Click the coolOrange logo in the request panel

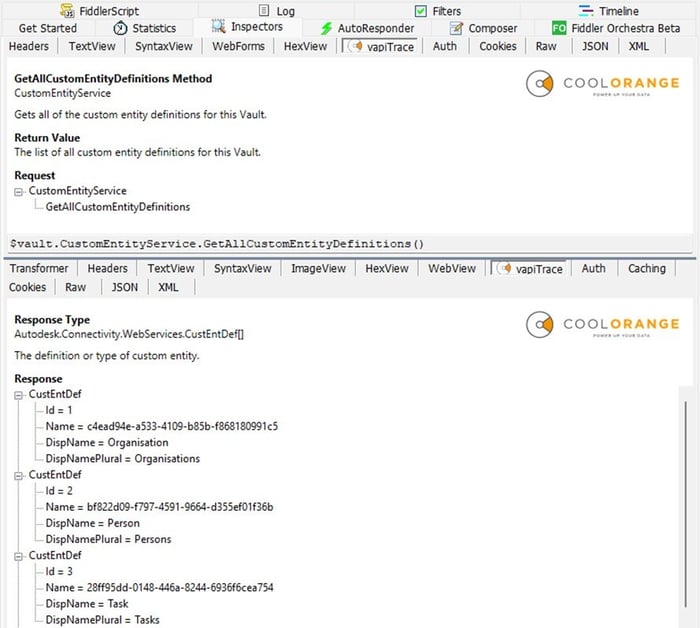pyautogui.click(x=603, y=83)
